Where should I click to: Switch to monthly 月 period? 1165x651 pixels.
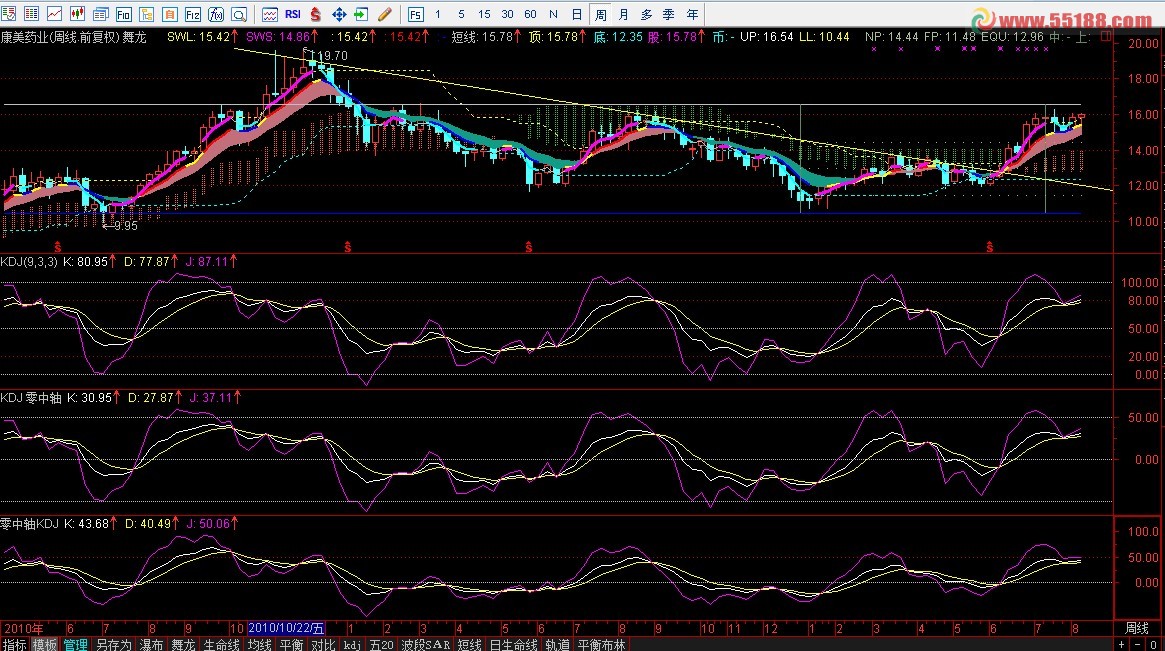pos(623,14)
